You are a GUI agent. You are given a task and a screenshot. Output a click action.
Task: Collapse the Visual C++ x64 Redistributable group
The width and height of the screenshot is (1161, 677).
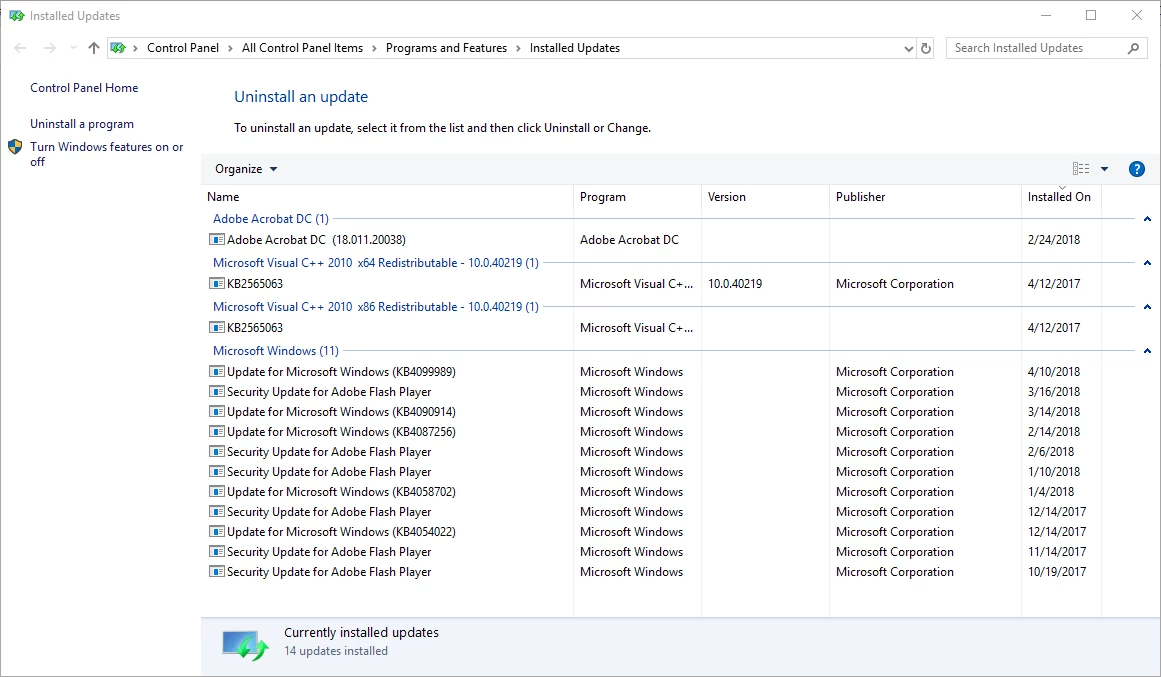coord(1147,262)
